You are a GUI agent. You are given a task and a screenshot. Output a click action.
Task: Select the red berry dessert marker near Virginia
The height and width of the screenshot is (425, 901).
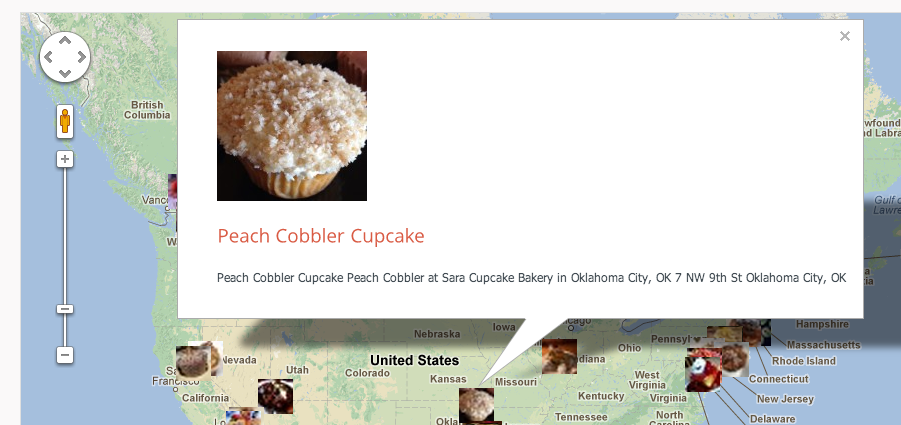703,374
